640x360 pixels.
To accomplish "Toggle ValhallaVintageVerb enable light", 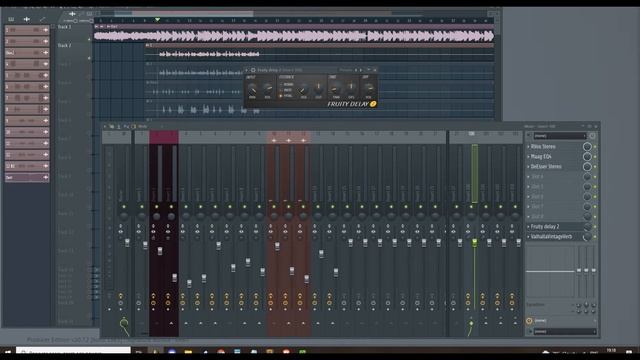I will click(595, 237).
